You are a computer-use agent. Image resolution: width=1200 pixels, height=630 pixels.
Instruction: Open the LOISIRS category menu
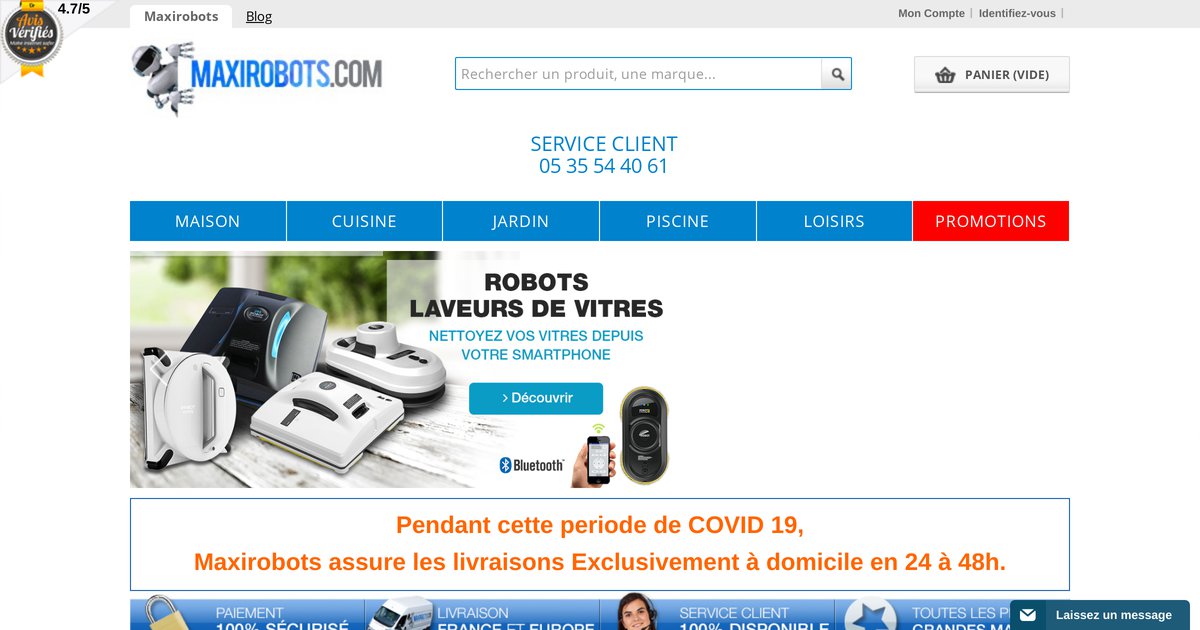(834, 221)
